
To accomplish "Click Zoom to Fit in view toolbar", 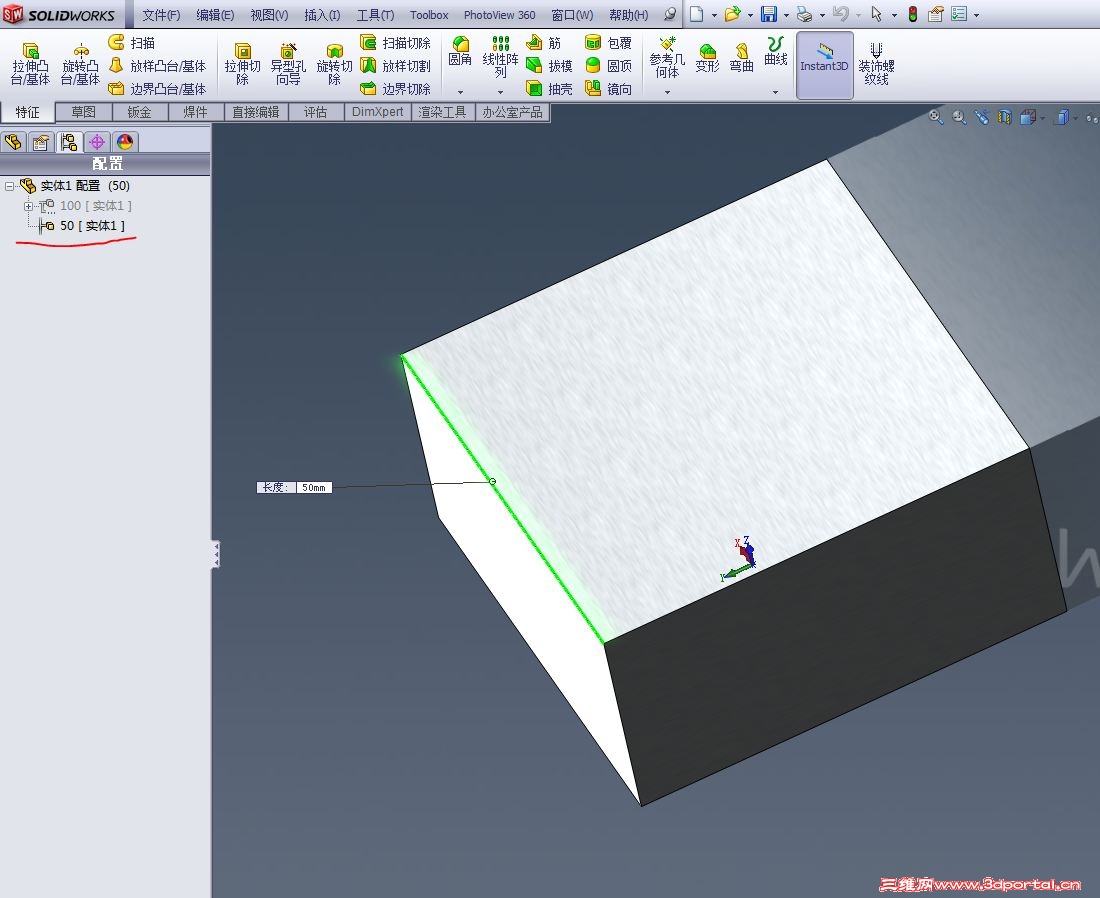I will (x=935, y=117).
